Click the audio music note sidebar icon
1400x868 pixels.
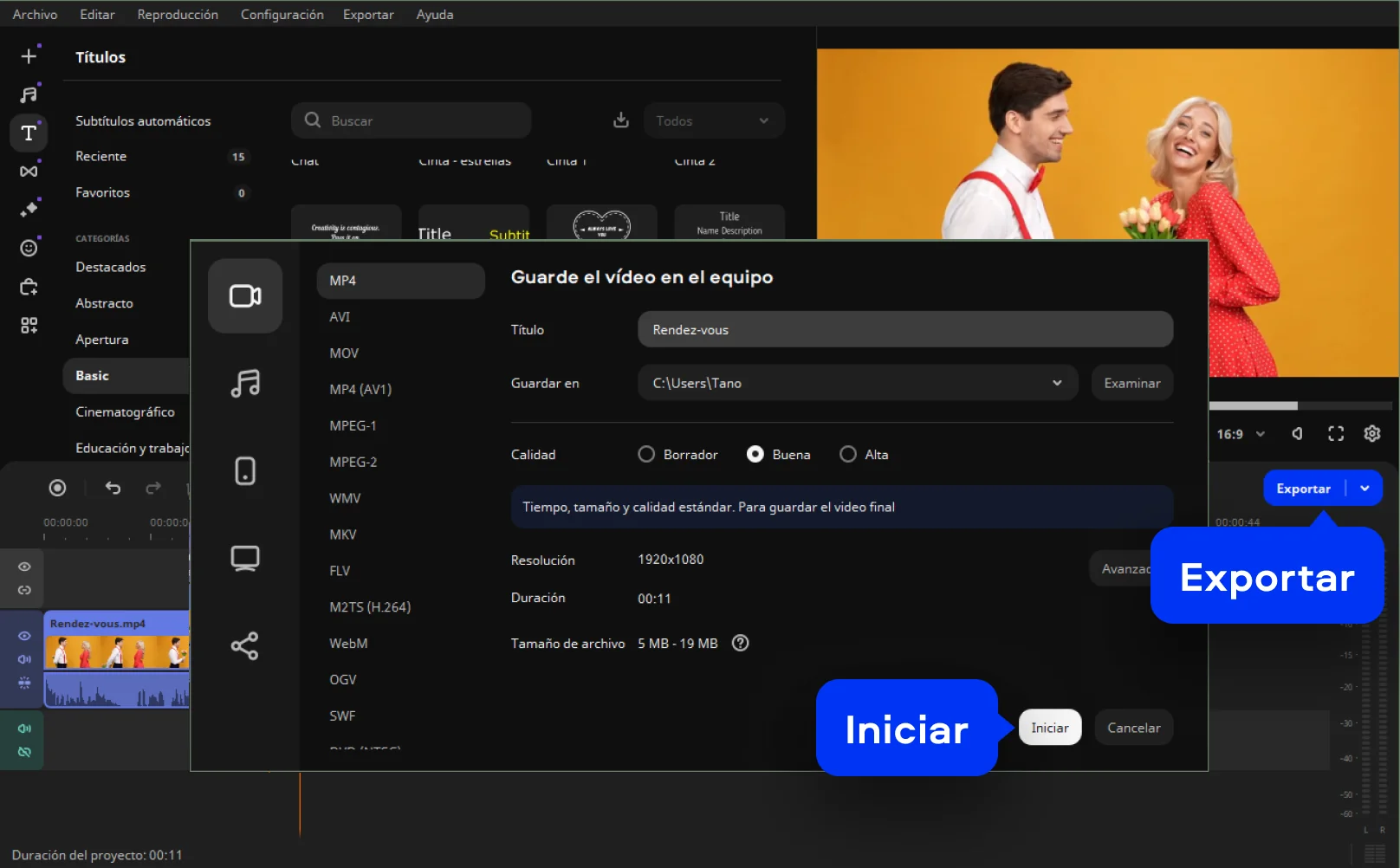coord(29,94)
